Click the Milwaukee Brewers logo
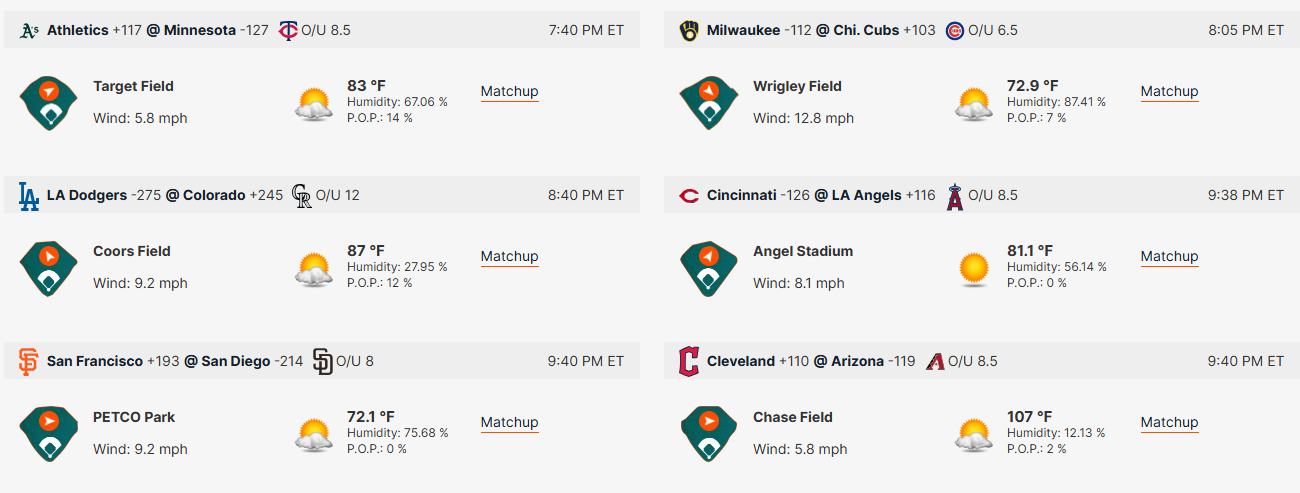The image size is (1300, 493). coord(689,30)
